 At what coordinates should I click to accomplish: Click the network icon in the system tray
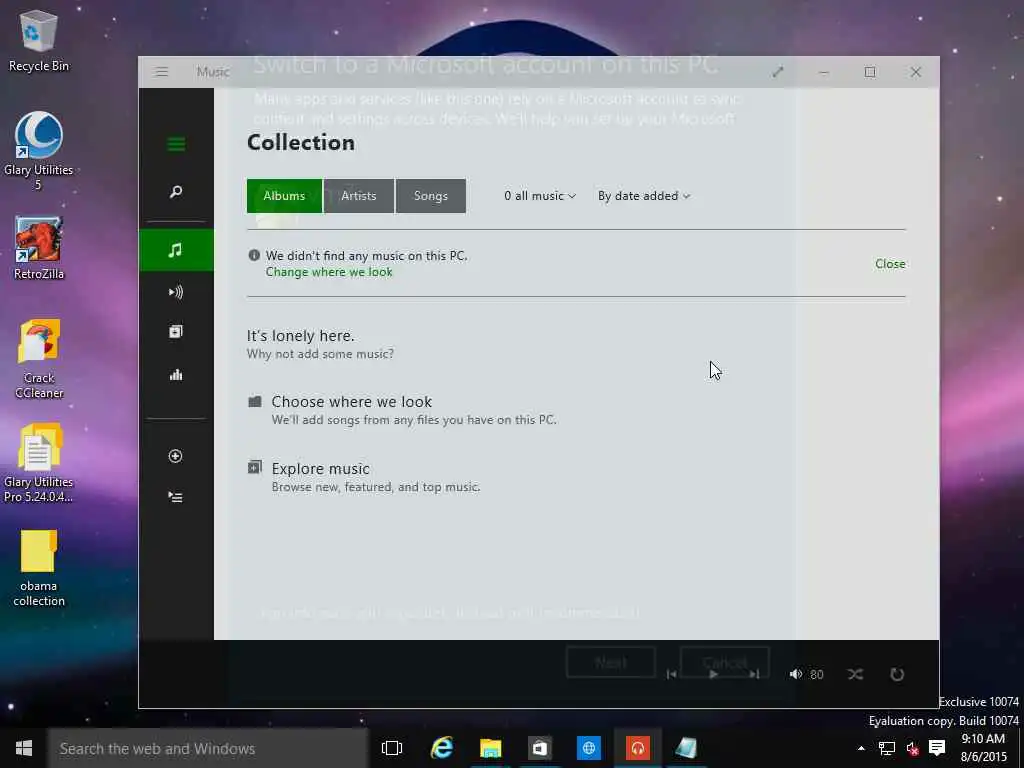click(x=886, y=748)
